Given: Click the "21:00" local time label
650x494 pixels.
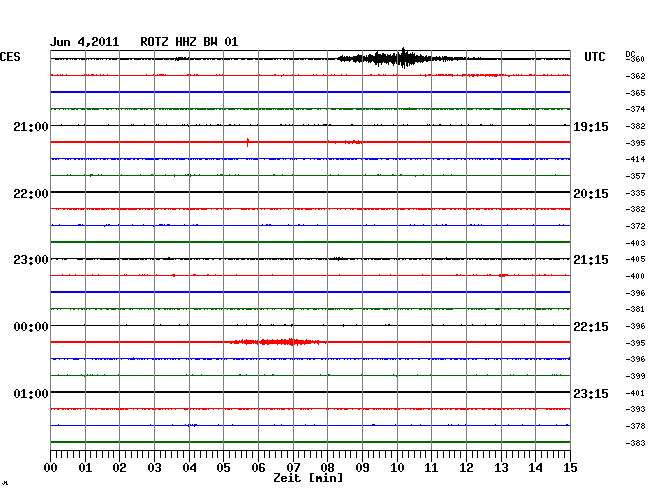Looking at the screenshot, I should point(31,127).
